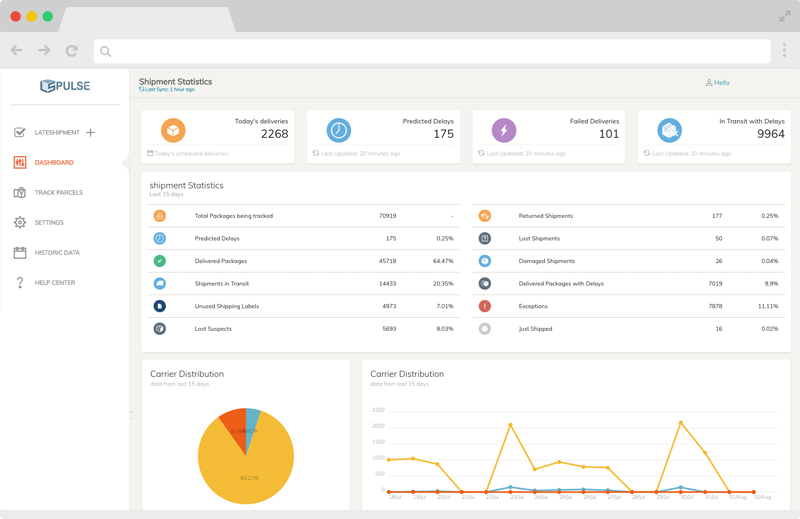Open Help Center question mark icon
Image resolution: width=800 pixels, height=519 pixels.
[x=19, y=283]
